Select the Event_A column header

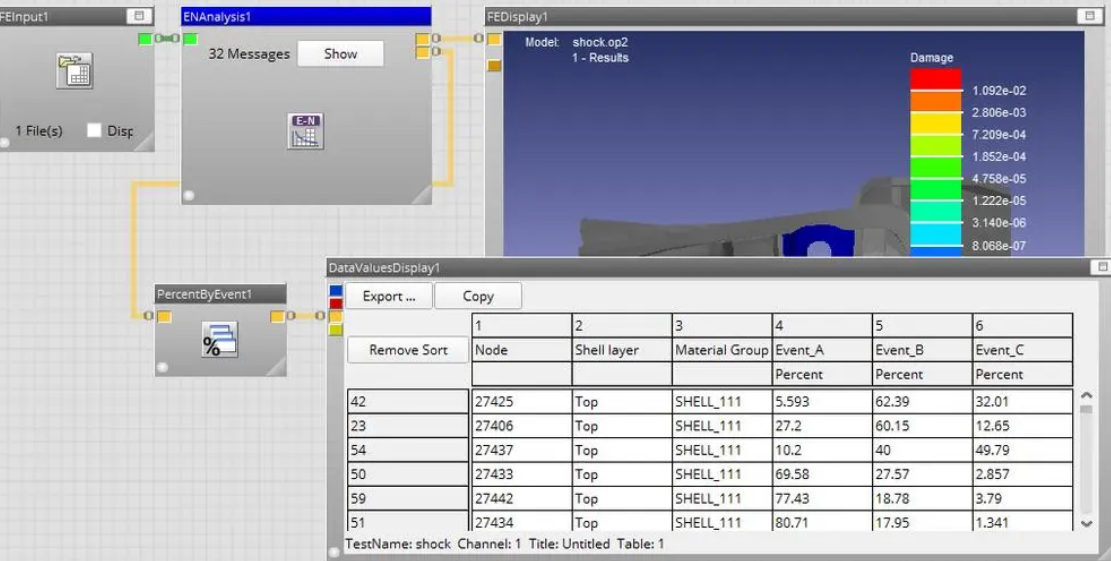pos(821,350)
